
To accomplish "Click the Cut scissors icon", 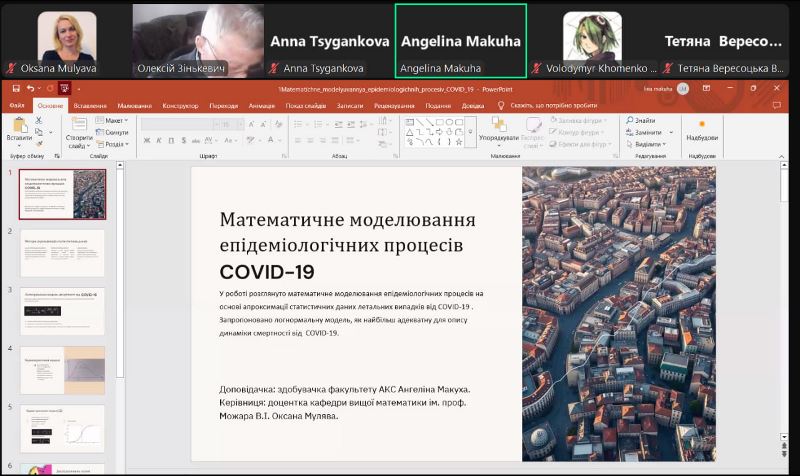I will 38,120.
